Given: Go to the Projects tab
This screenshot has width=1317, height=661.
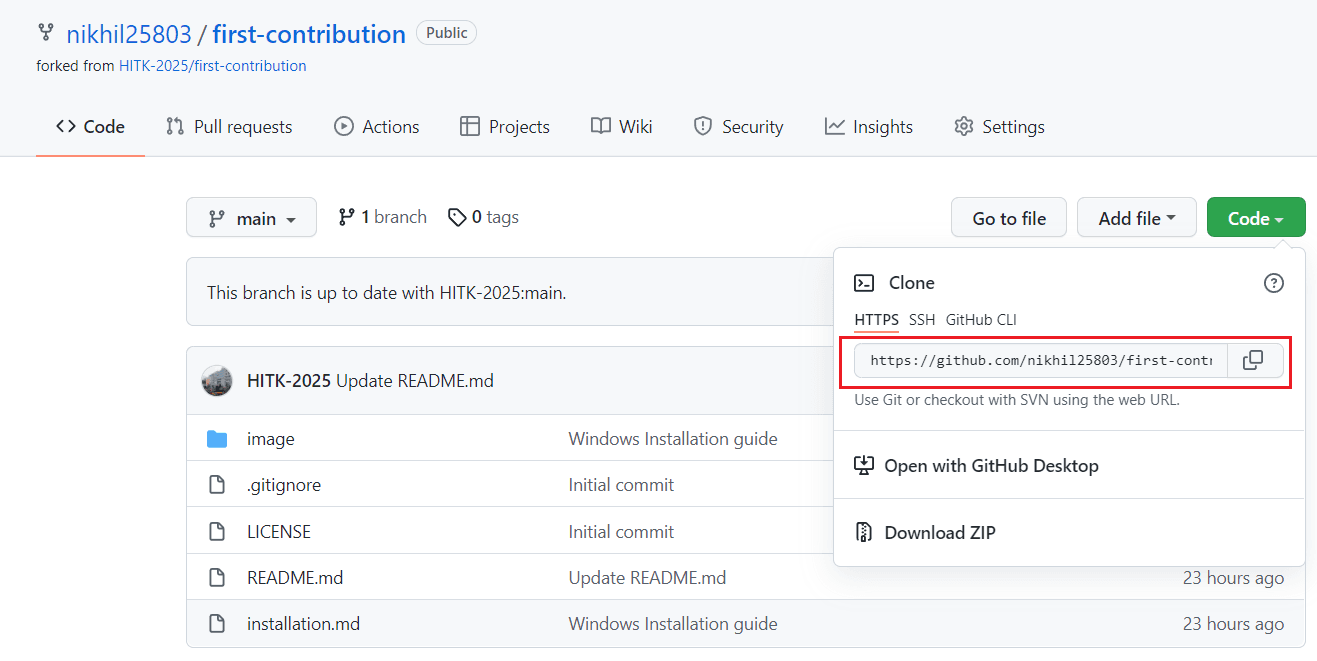Looking at the screenshot, I should tap(505, 127).
